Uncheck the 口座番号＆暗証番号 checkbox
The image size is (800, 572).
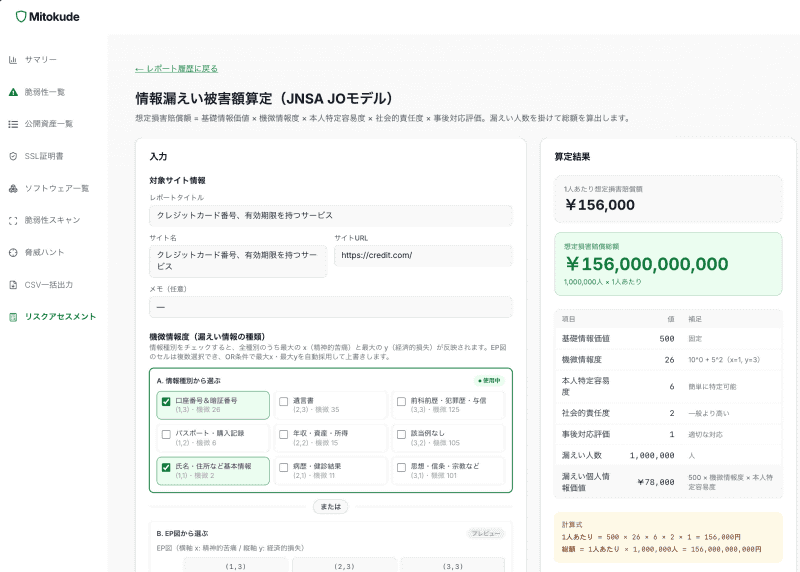[x=166, y=402]
